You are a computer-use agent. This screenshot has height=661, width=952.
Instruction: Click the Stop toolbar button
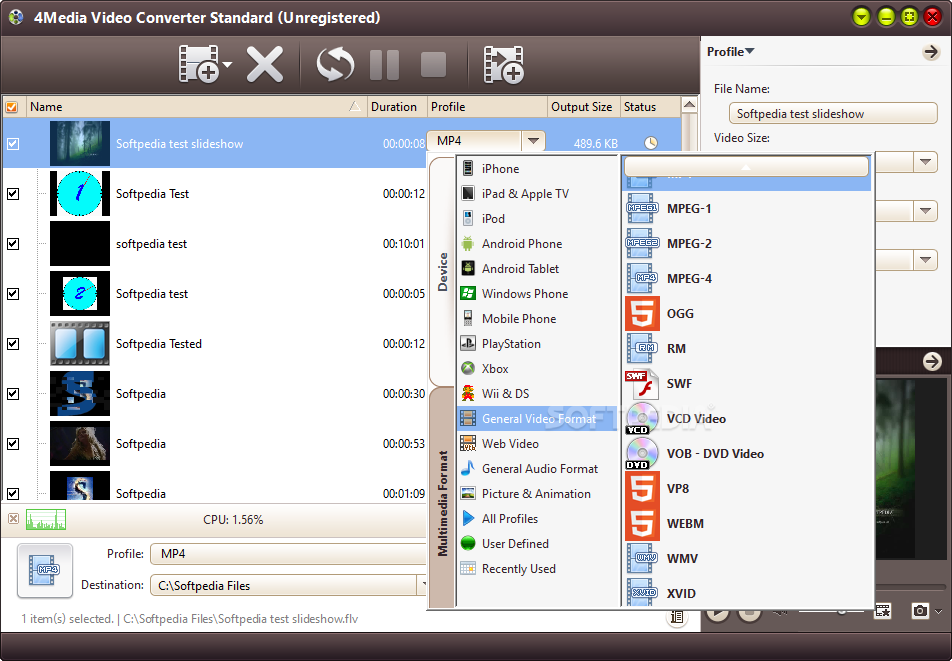click(x=434, y=64)
